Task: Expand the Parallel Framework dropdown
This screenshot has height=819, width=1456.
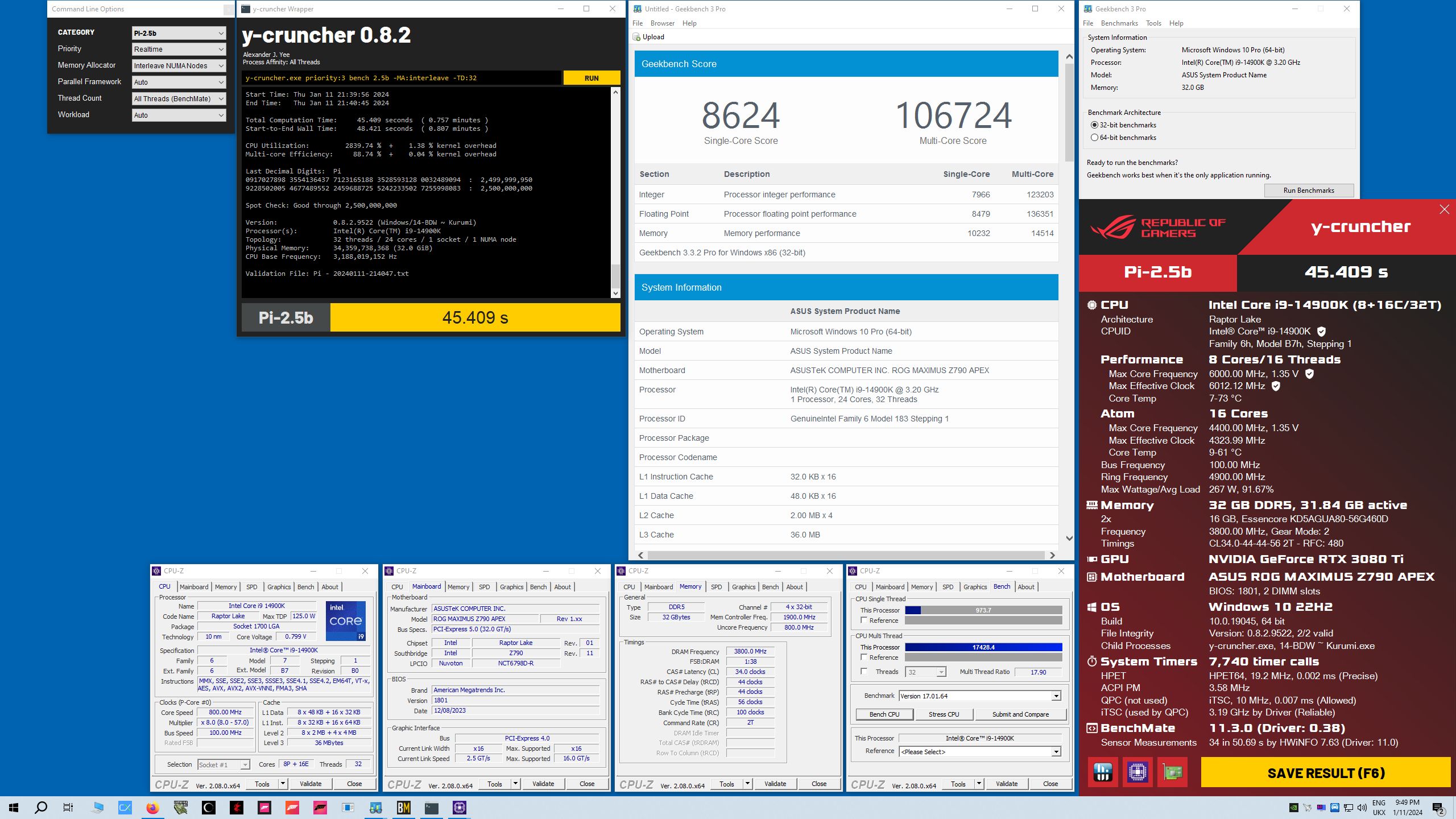Action: (179, 82)
